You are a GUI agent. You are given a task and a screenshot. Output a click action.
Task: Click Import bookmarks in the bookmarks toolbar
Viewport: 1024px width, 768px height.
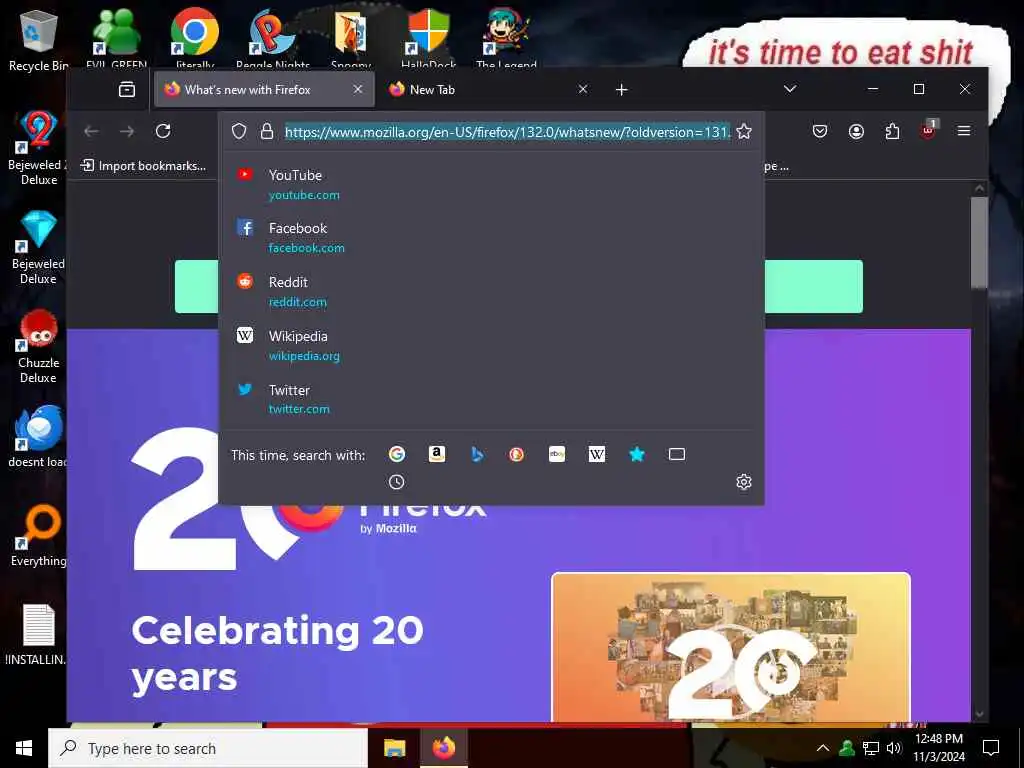143,166
